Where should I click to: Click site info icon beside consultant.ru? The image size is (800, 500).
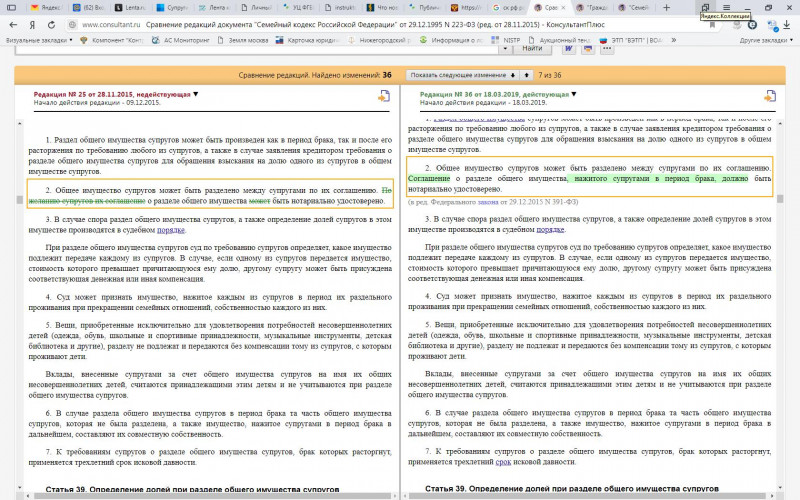pyautogui.click(x=72, y=24)
